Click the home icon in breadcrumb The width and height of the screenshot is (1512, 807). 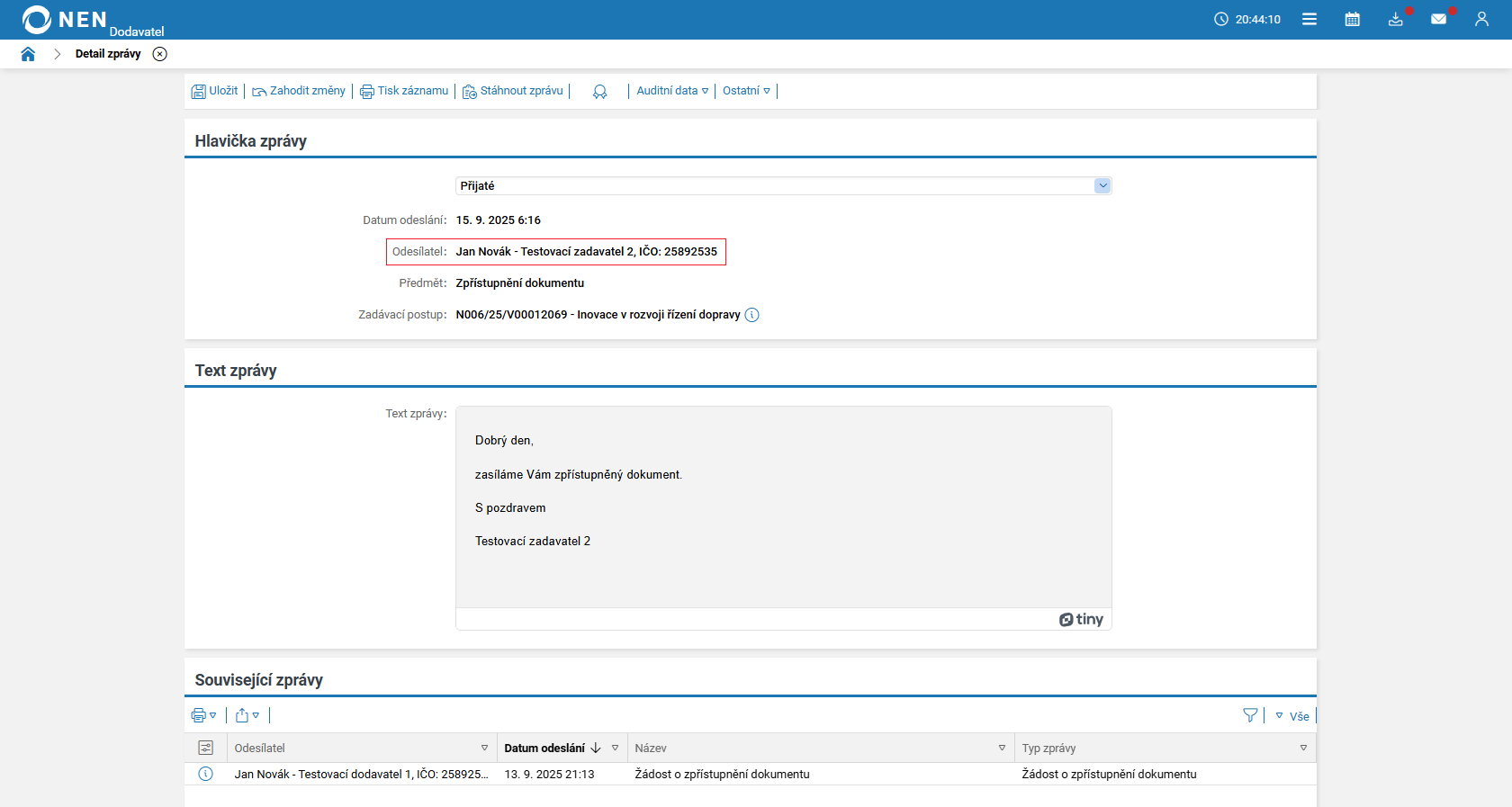28,54
